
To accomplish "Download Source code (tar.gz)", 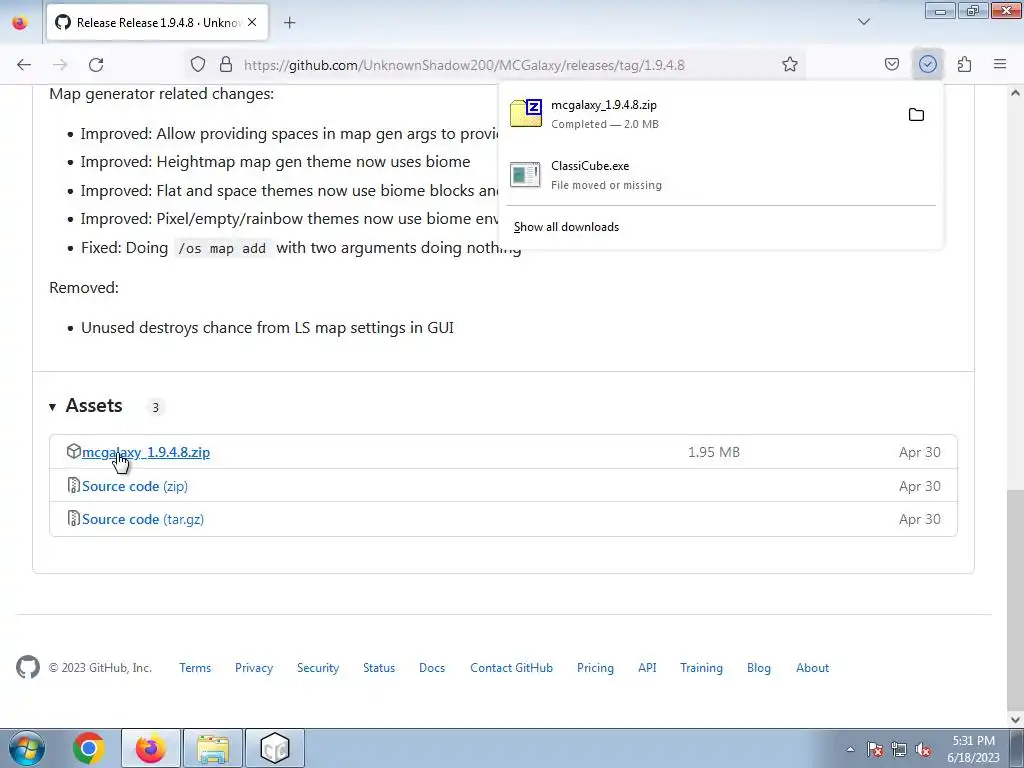I will 143,519.
